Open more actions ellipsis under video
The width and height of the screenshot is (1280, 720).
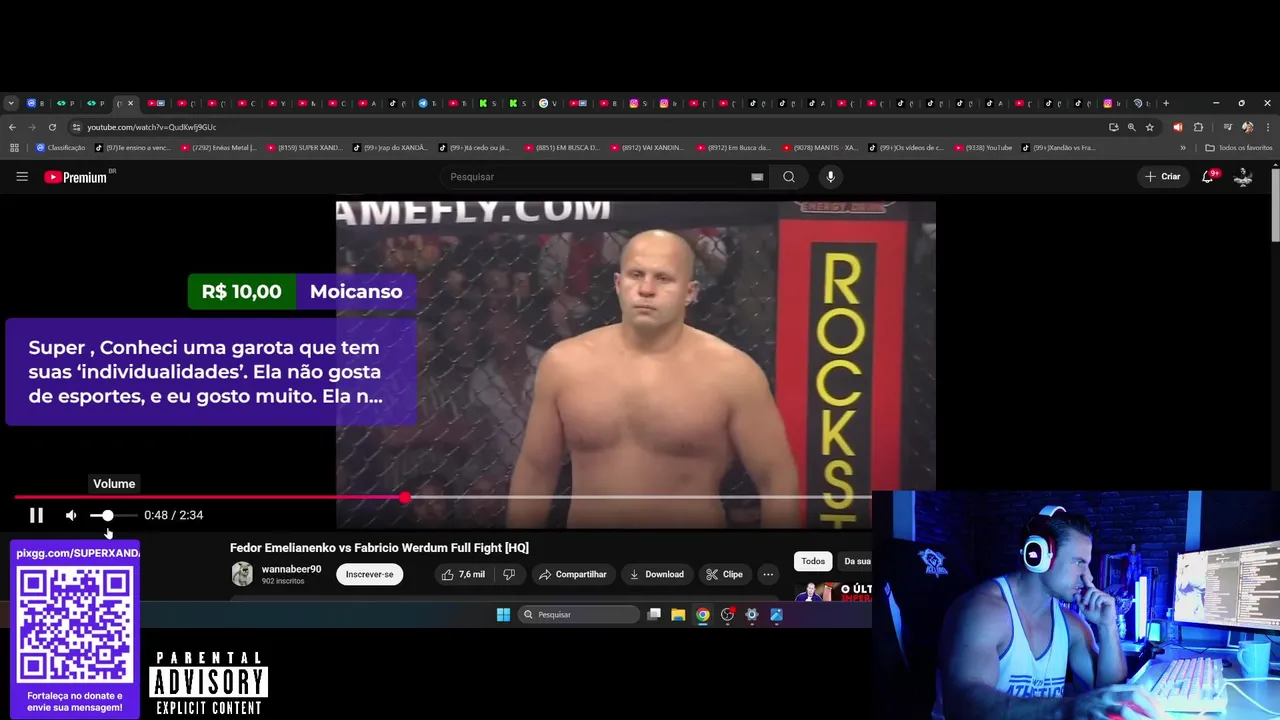tap(768, 574)
